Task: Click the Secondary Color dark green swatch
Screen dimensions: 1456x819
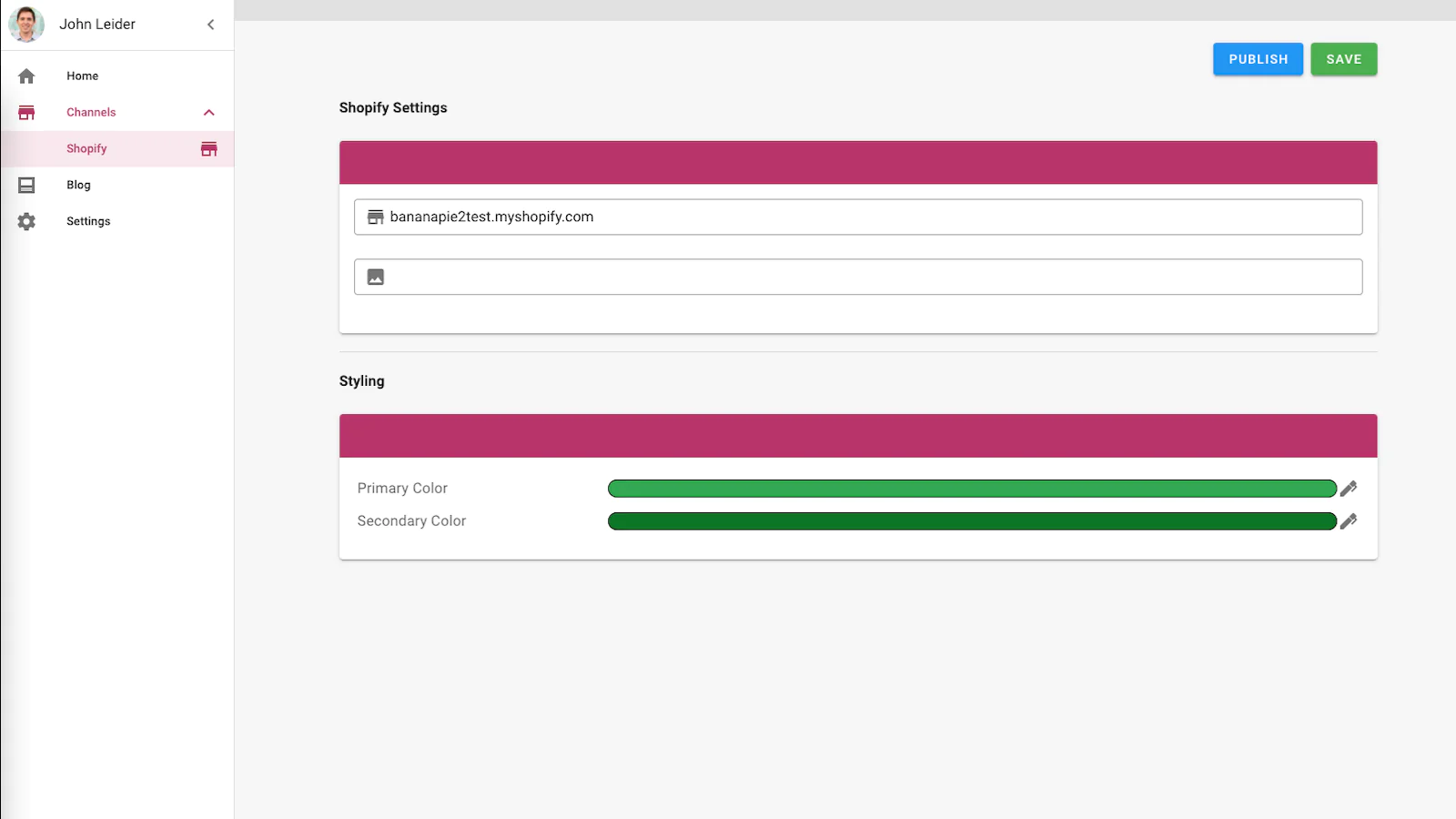Action: click(971, 521)
